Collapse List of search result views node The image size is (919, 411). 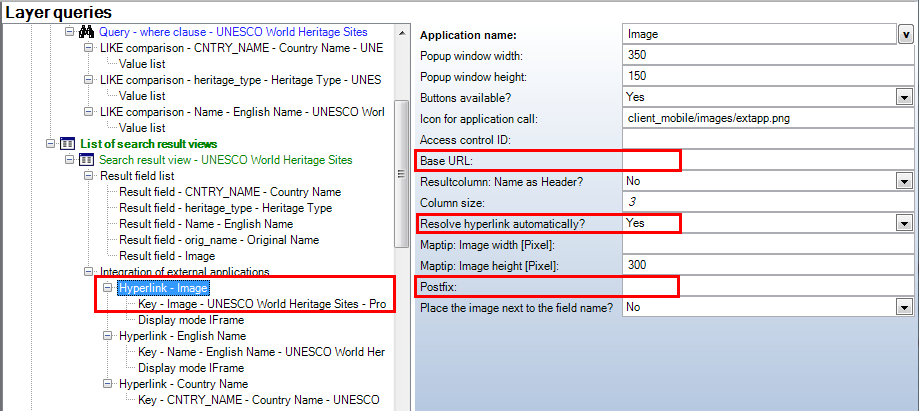pyautogui.click(x=50, y=143)
